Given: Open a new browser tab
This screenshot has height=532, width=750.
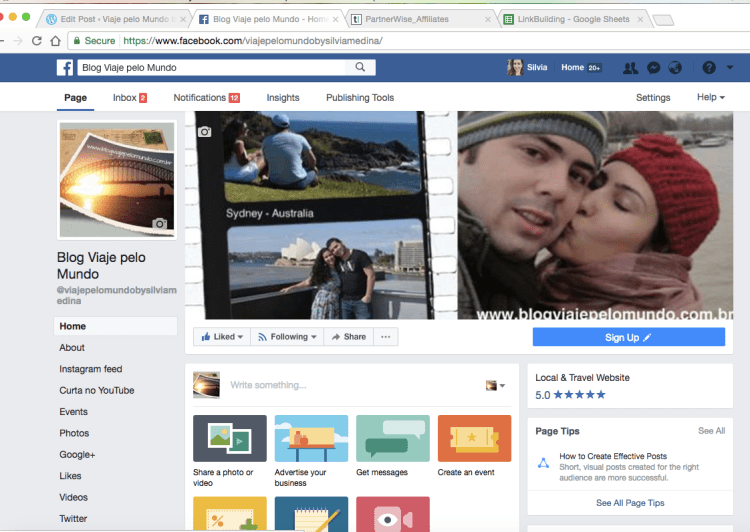Looking at the screenshot, I should (663, 20).
